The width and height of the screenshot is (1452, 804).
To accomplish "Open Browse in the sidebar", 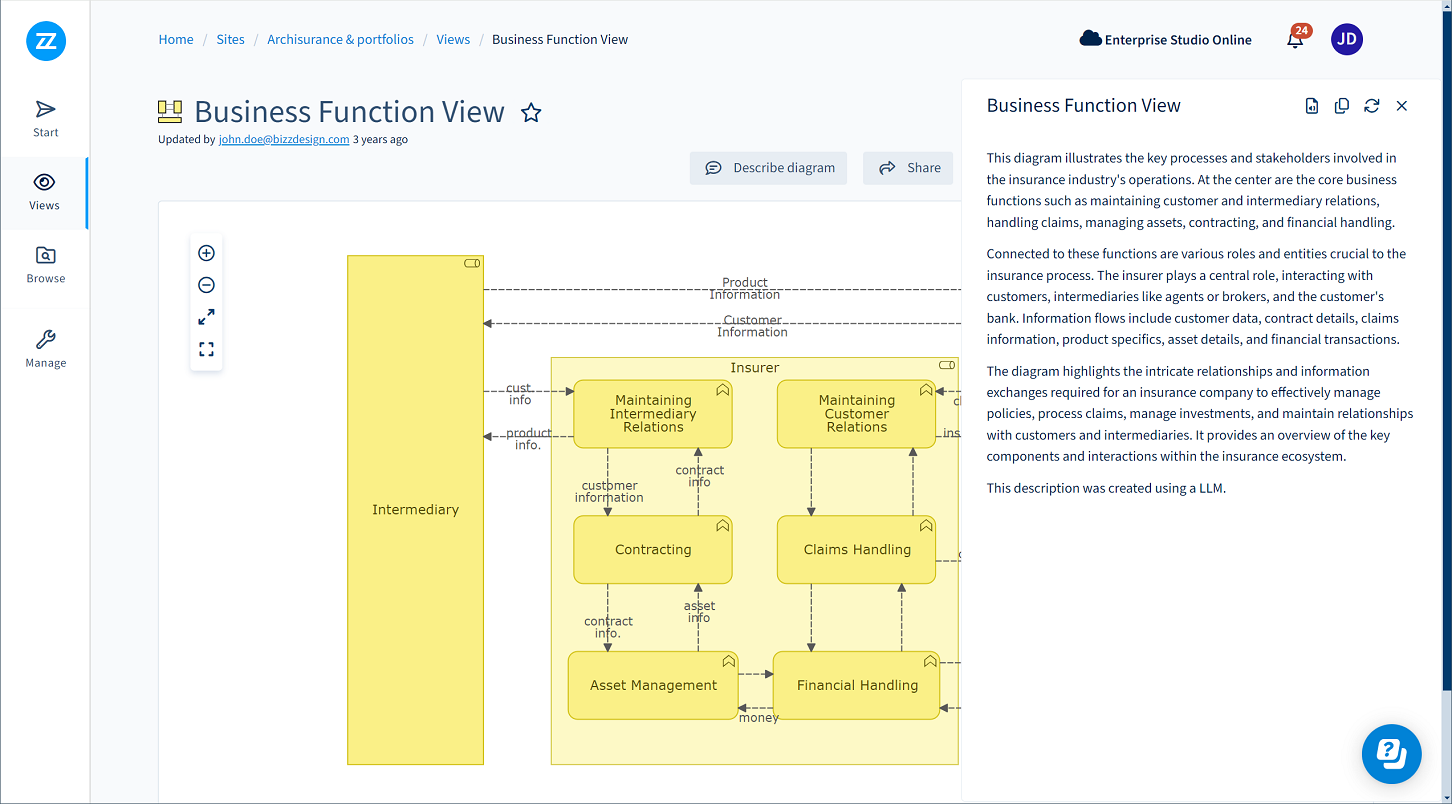I will 45,265.
